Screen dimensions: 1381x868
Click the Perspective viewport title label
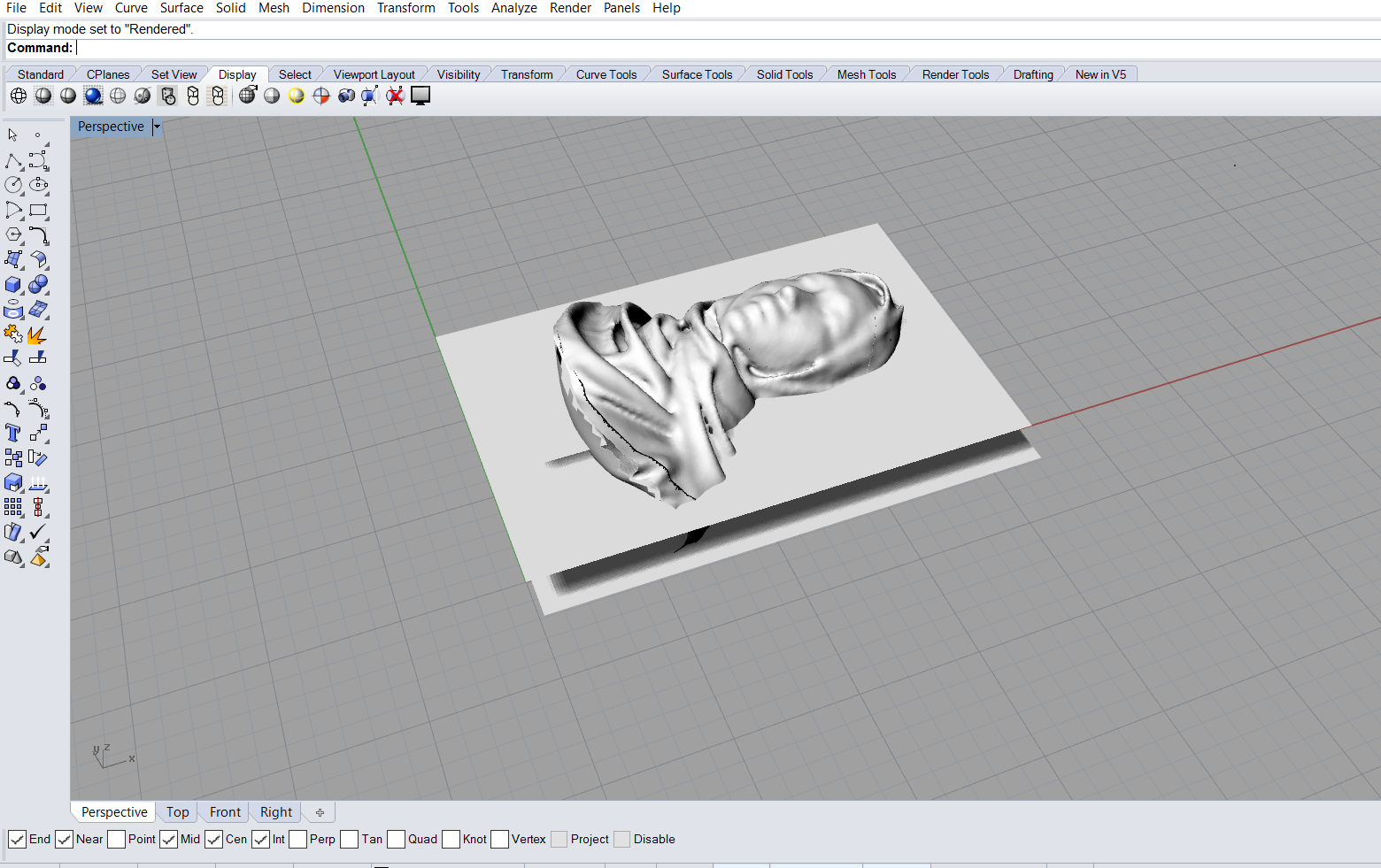[111, 127]
